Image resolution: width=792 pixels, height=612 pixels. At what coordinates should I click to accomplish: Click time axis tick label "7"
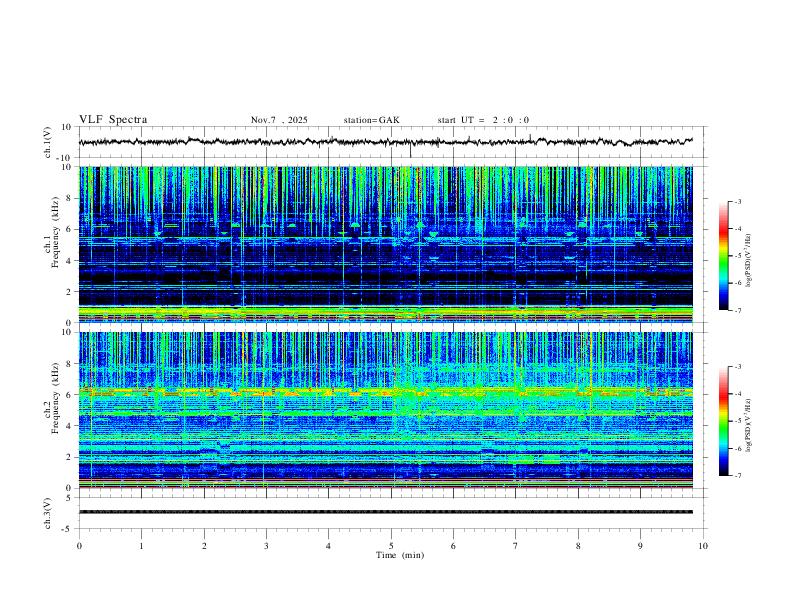516,546
